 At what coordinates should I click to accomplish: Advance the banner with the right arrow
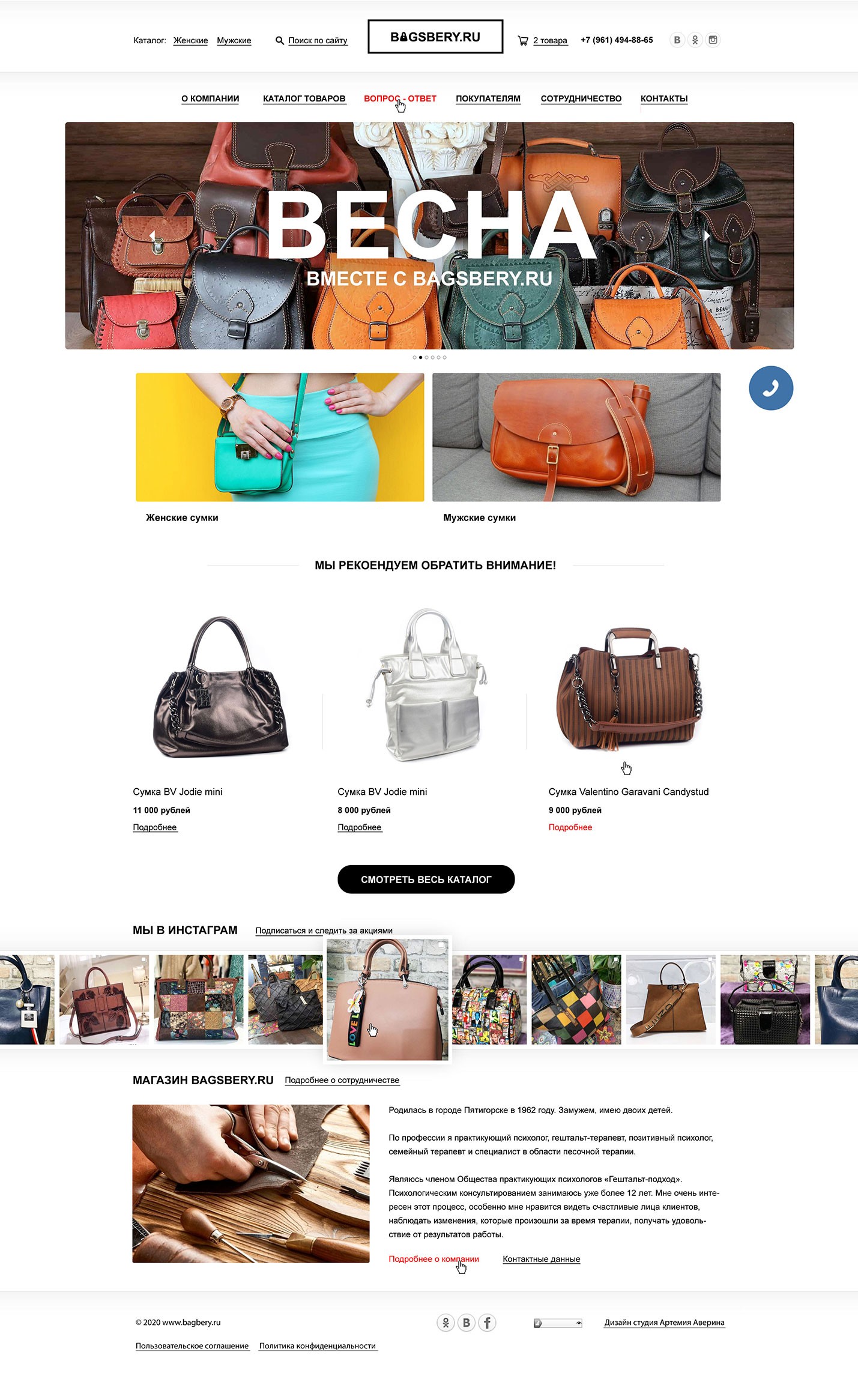click(x=707, y=236)
